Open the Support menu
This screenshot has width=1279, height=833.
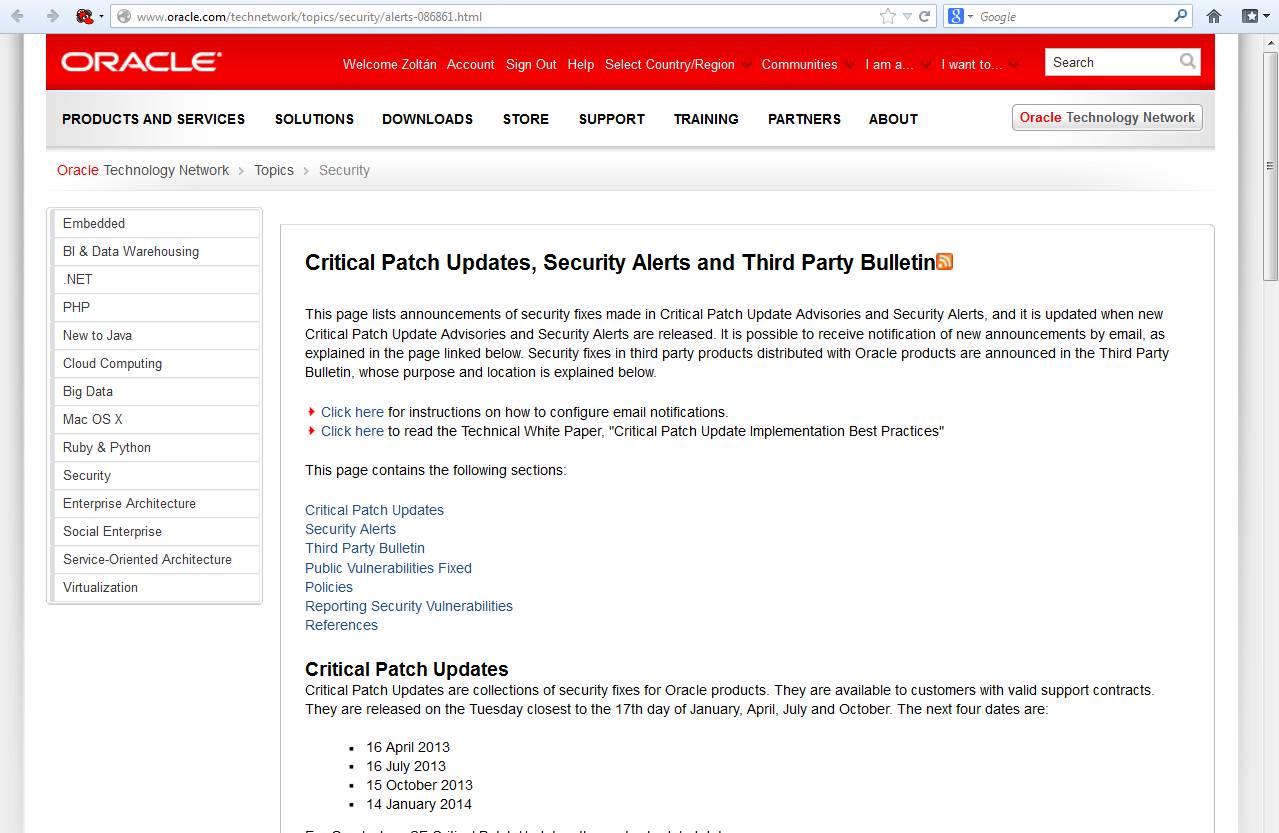click(x=612, y=118)
